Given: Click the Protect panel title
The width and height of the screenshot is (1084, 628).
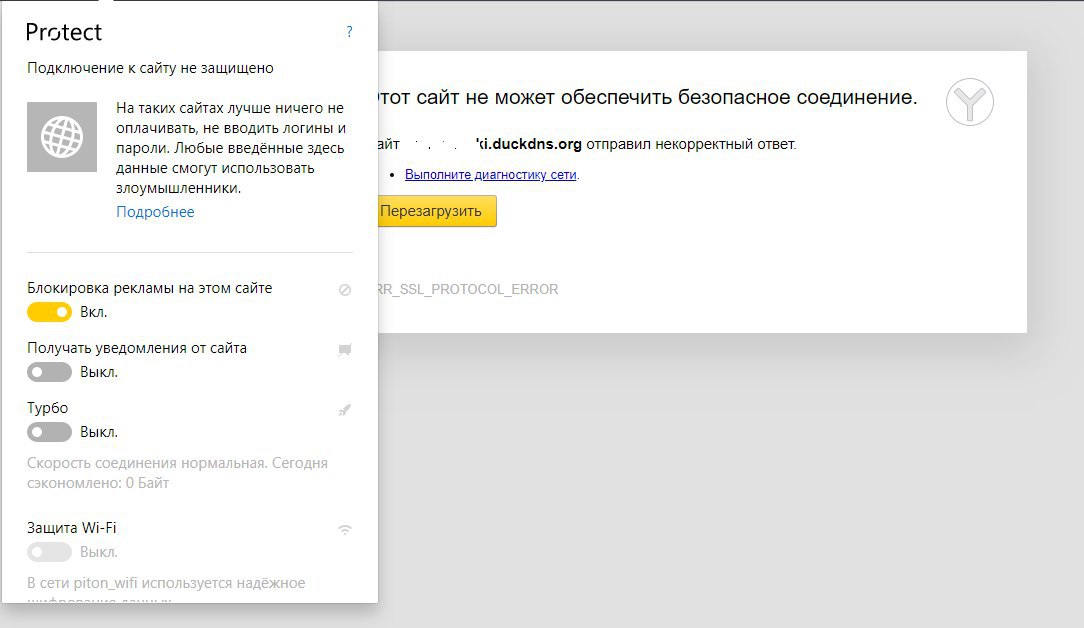Looking at the screenshot, I should [64, 32].
